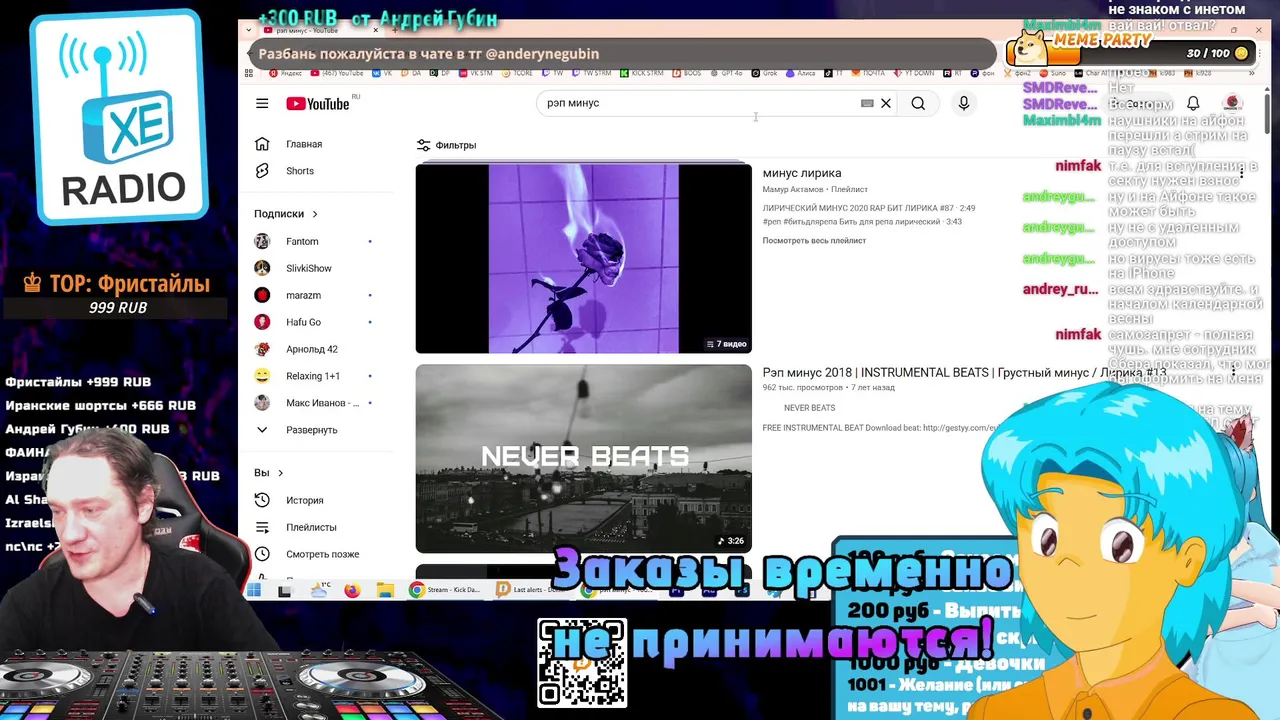Open История in the sidebar

pos(305,500)
